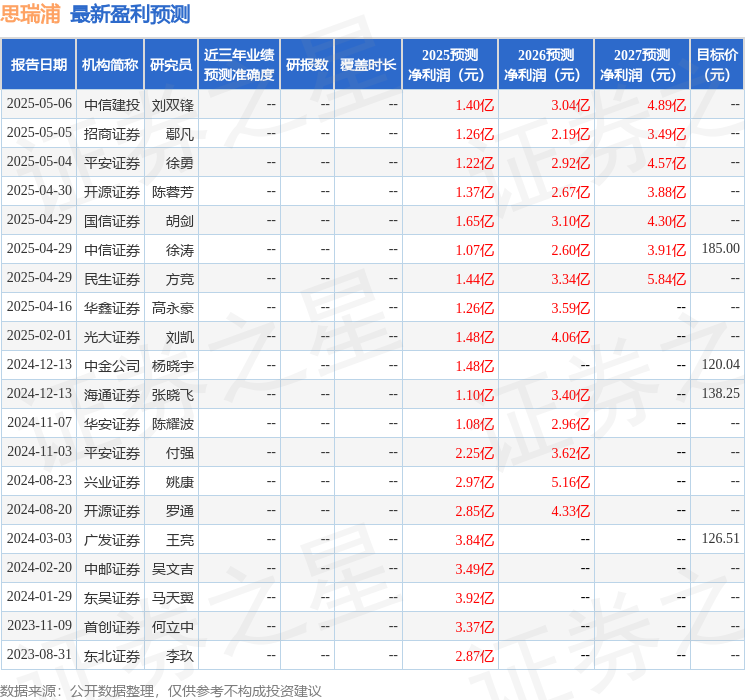Select the date 2025-05-06 cell

coord(39,104)
